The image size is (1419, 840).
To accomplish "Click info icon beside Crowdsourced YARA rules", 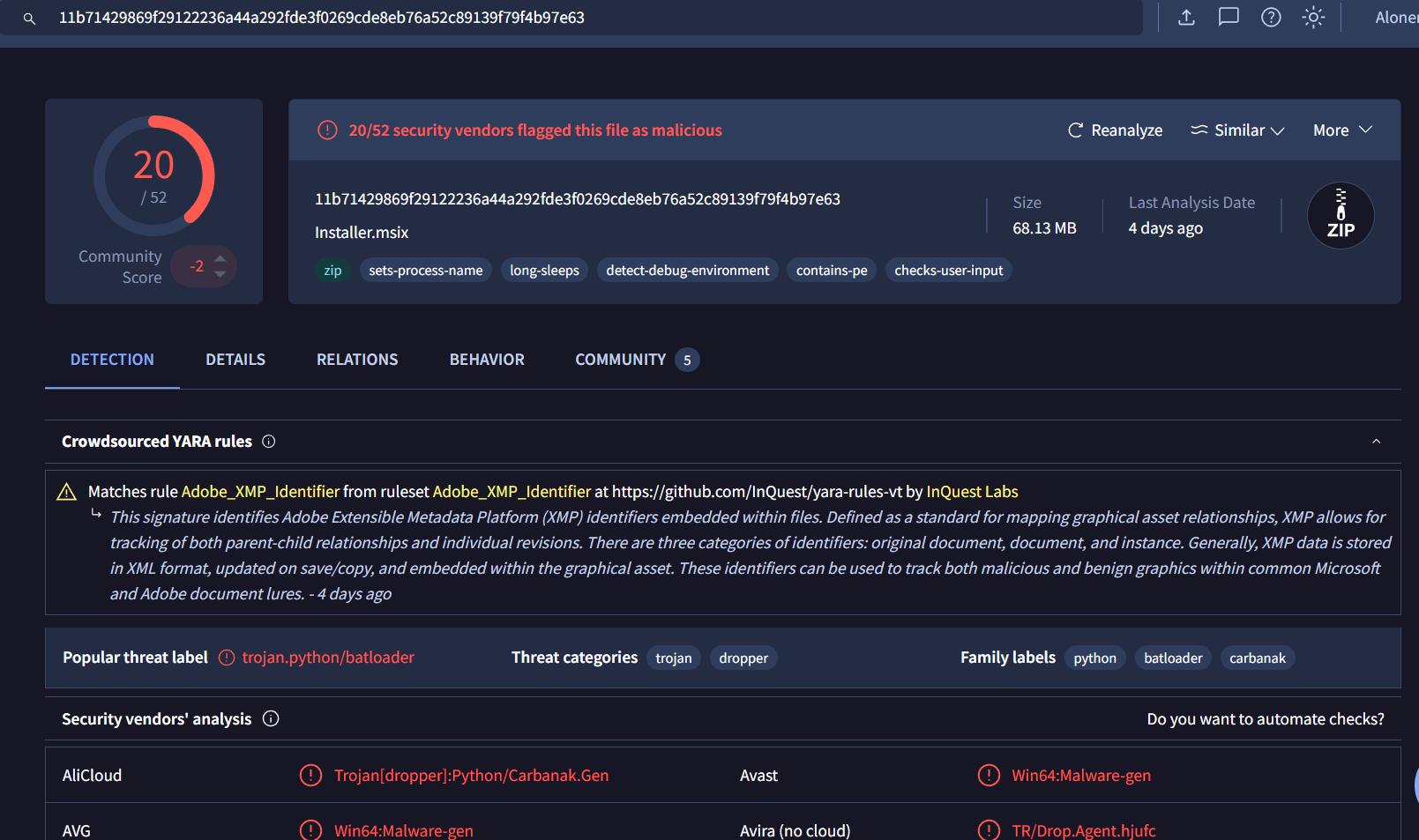I will coord(269,442).
